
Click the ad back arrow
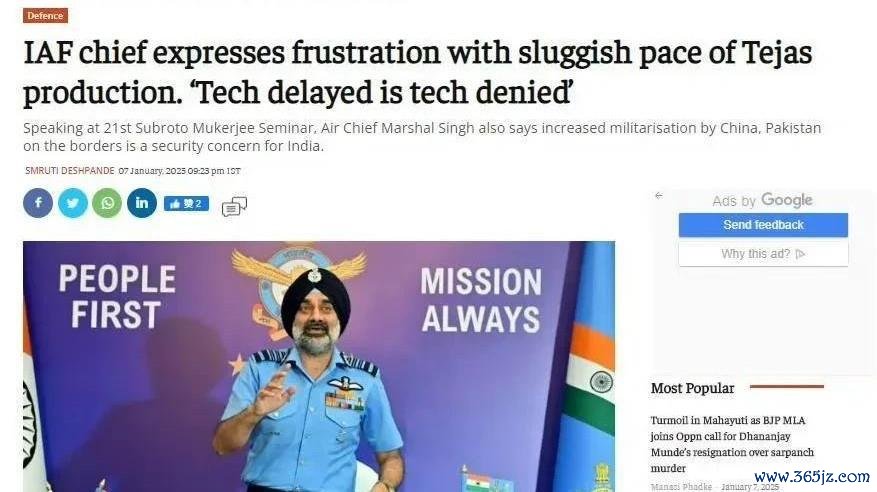pyautogui.click(x=659, y=196)
